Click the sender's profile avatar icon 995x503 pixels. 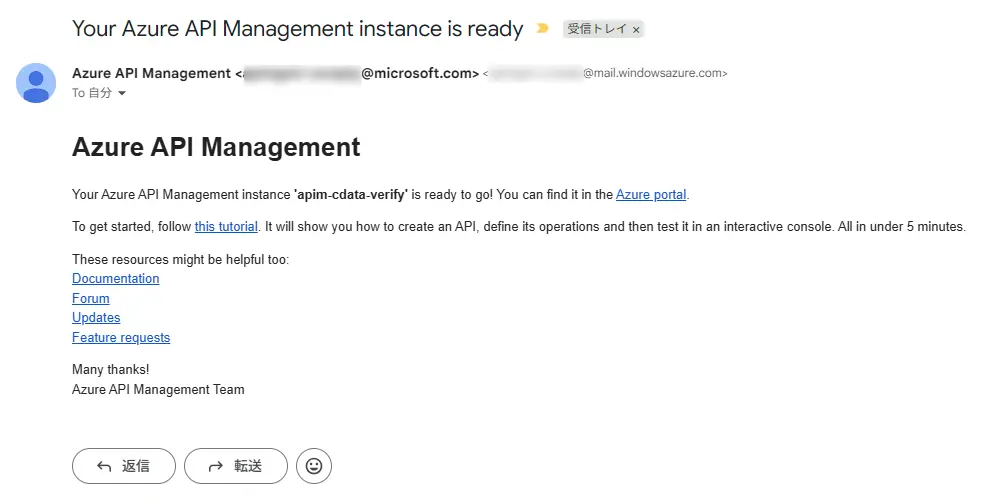tap(36, 83)
